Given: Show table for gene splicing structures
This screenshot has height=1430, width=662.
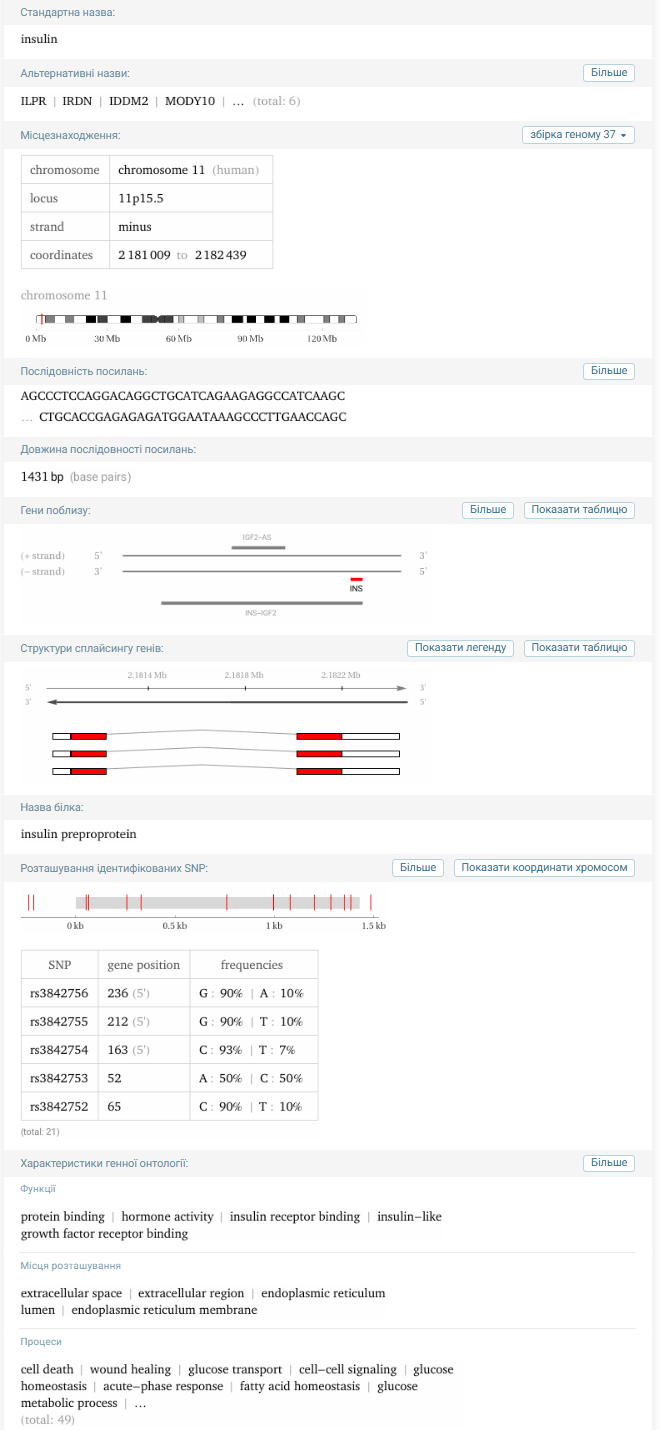Looking at the screenshot, I should [x=579, y=648].
